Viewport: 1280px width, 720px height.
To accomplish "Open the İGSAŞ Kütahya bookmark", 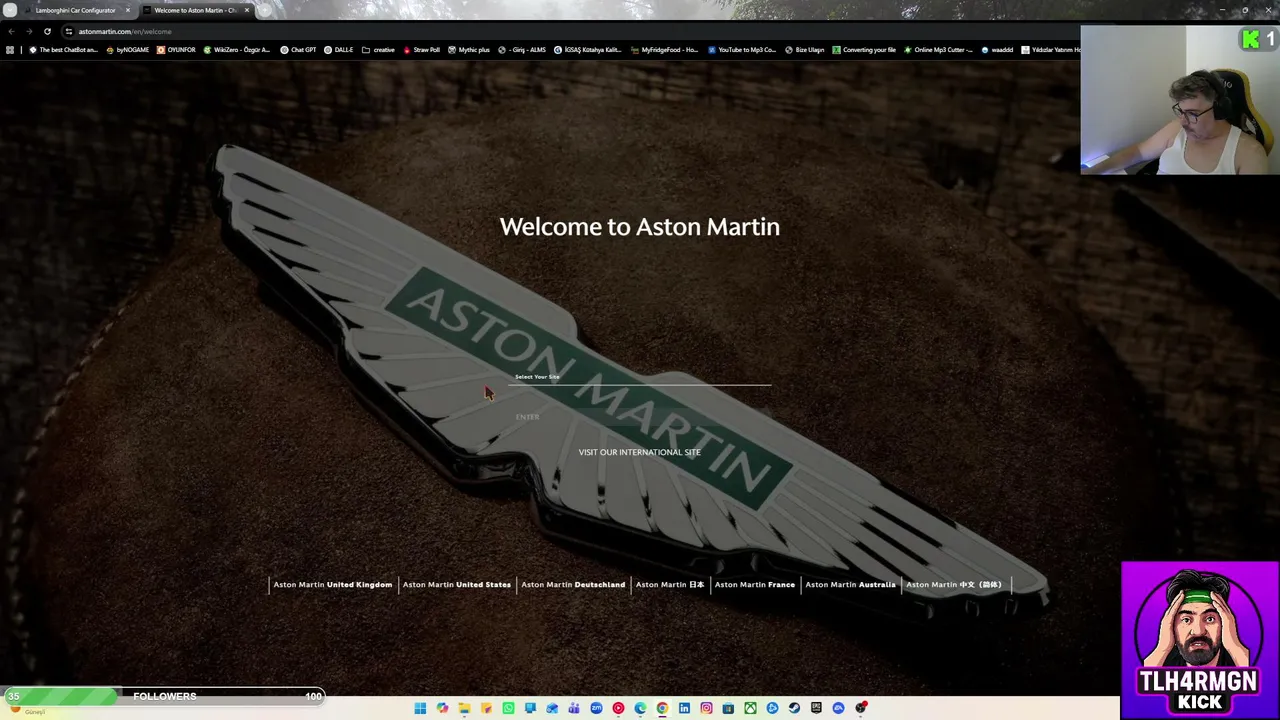I will pyautogui.click(x=587, y=50).
